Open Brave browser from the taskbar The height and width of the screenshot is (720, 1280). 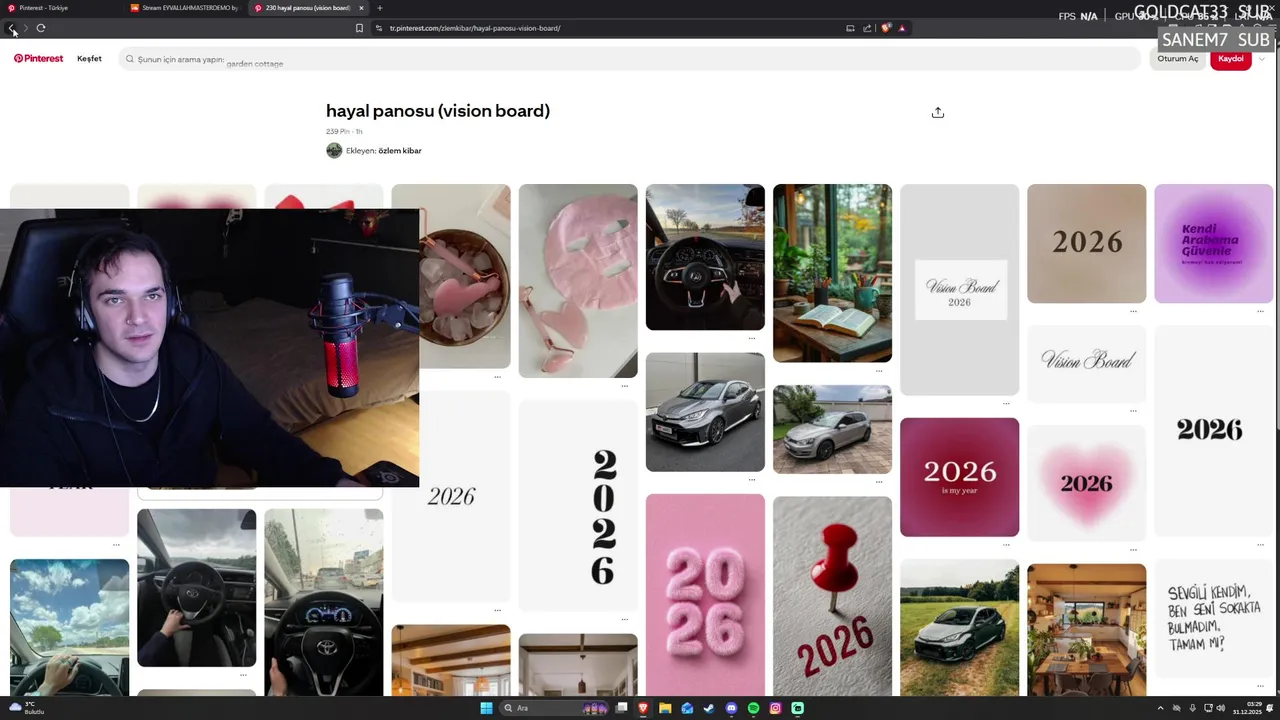(643, 708)
